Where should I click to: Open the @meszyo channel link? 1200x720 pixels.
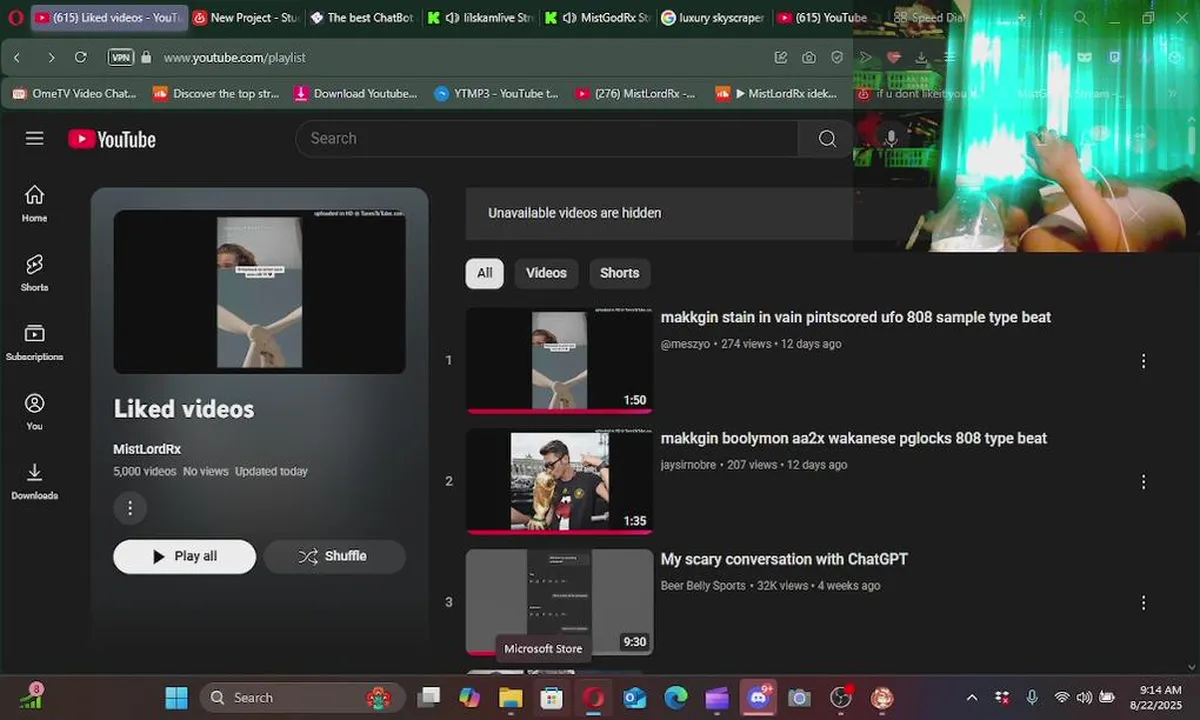click(685, 344)
